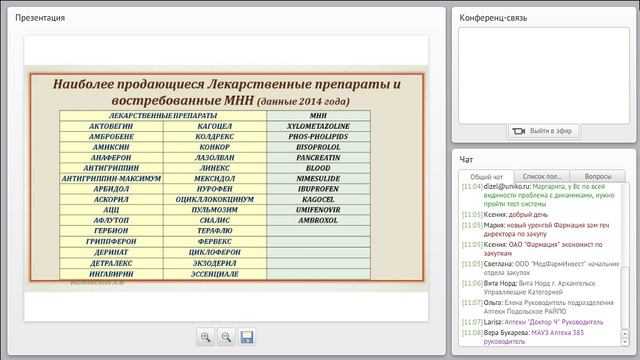The image size is (640, 360).
Task: Select the СИАЛИС table cell
Action: pyautogui.click(x=215, y=220)
